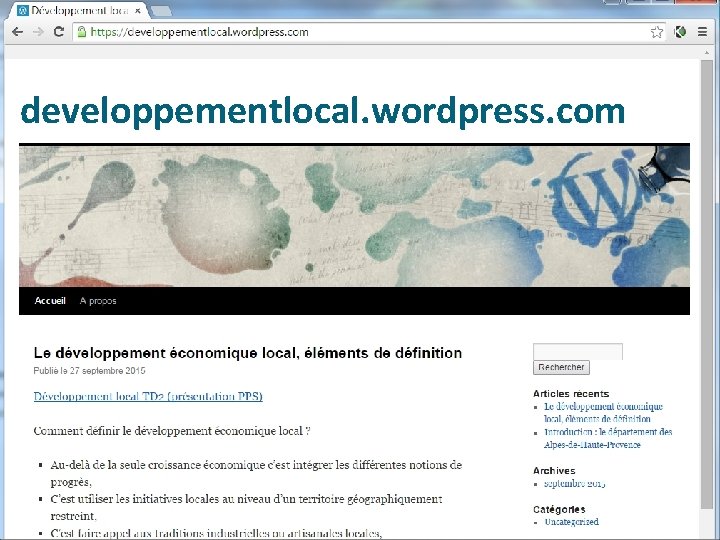This screenshot has width=720, height=540.
Task: Close the Développement local tab
Action: tap(137, 11)
